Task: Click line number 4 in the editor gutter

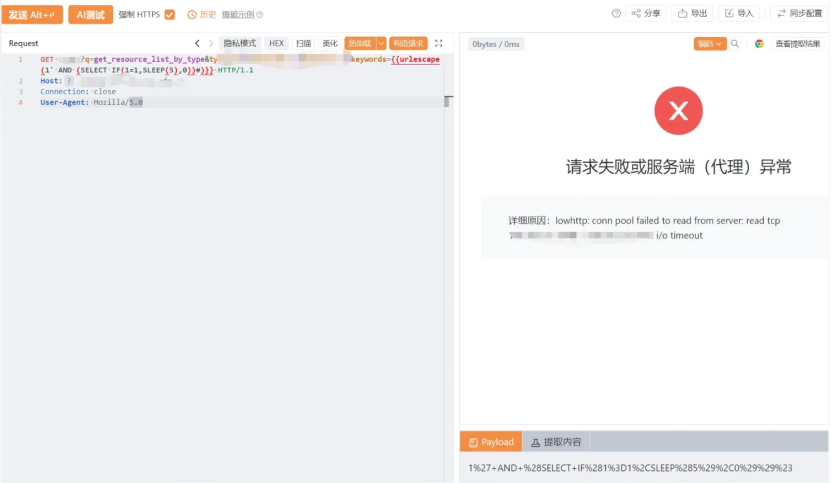Action: tap(21, 102)
